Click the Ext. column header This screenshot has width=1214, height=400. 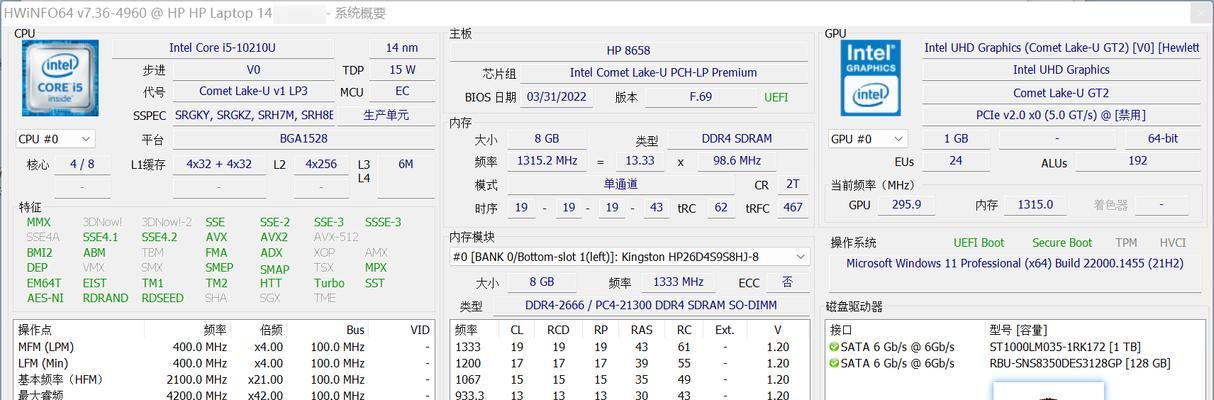pos(725,329)
